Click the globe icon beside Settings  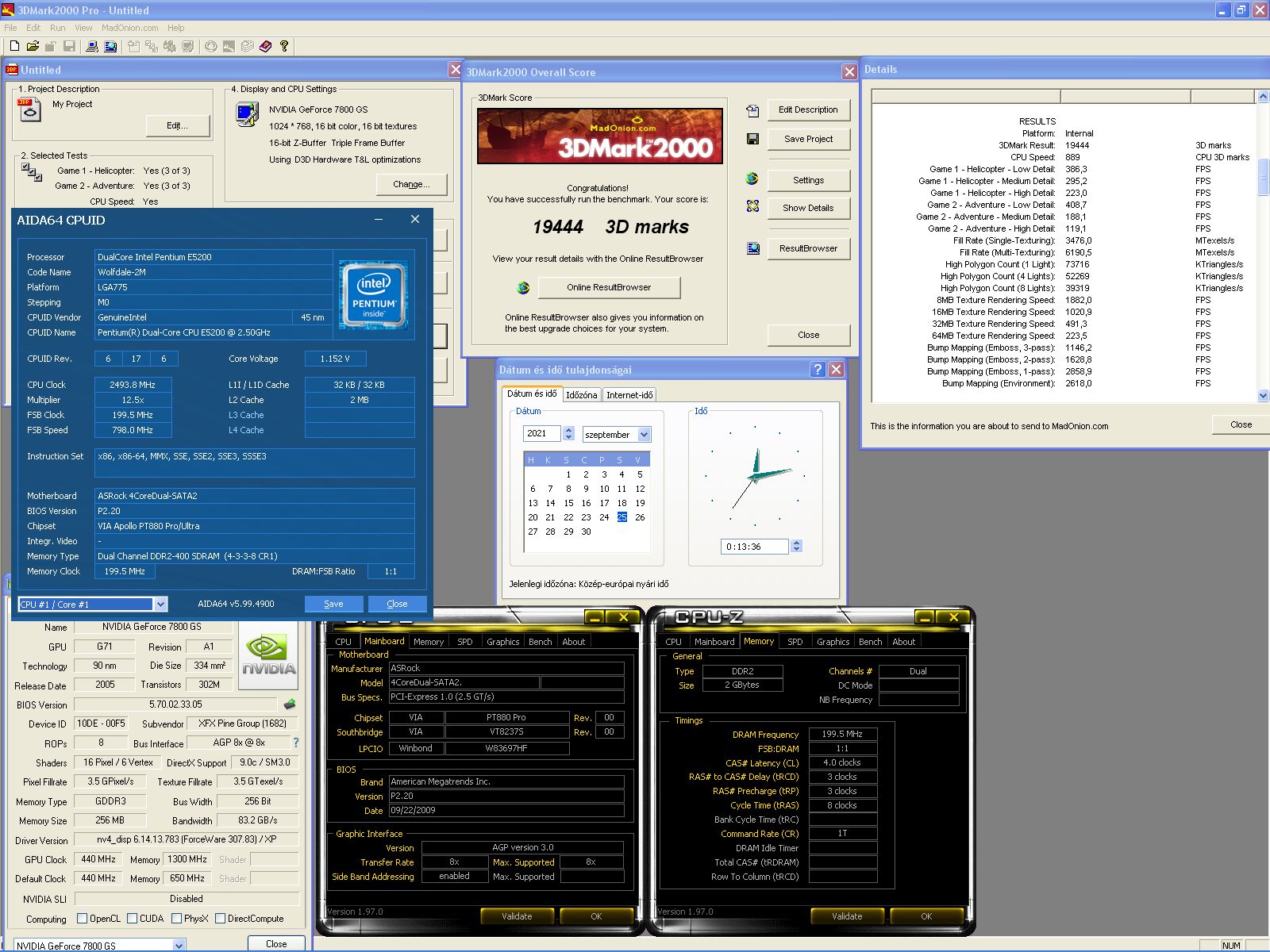(x=752, y=179)
